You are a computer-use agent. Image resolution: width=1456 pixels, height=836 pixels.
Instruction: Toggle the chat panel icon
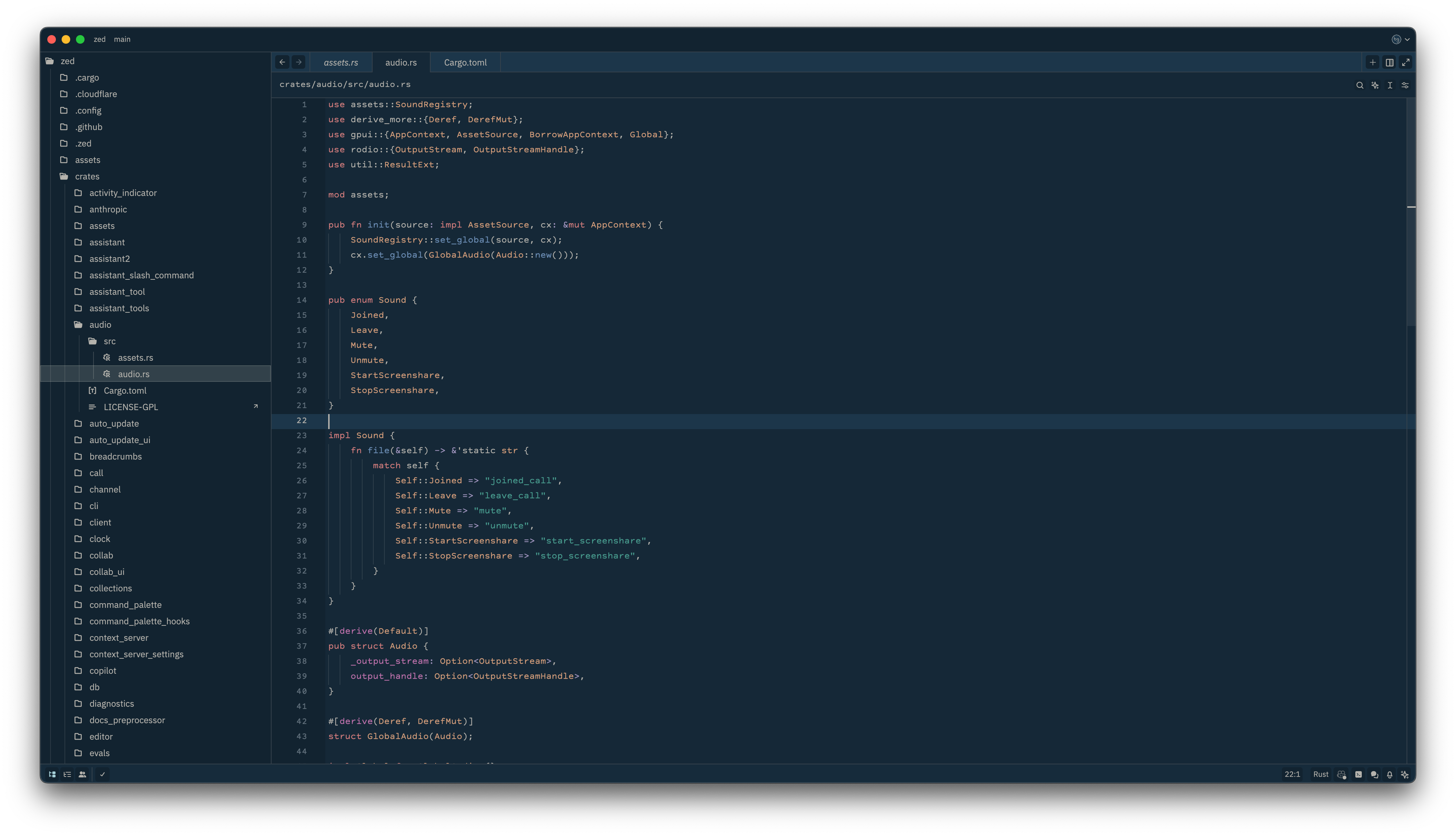(1374, 774)
